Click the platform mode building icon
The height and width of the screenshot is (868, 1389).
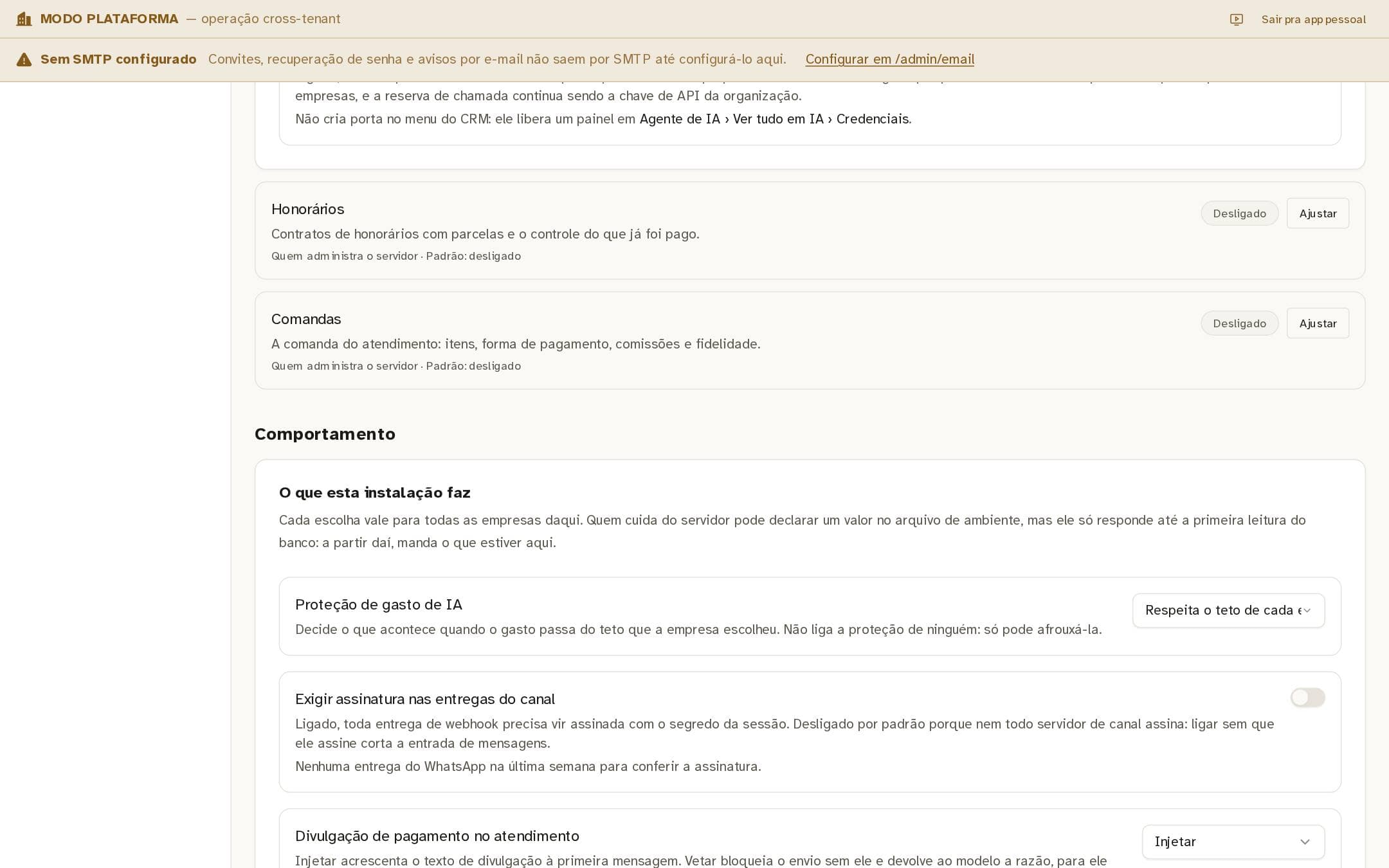coord(24,19)
